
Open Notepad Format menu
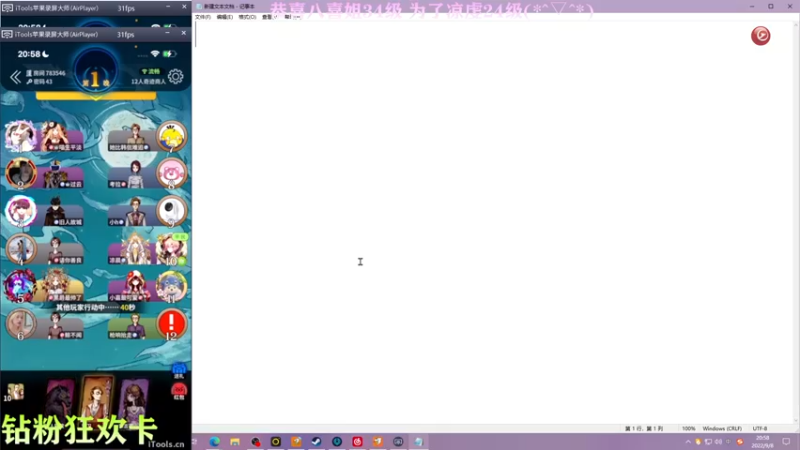[247, 17]
